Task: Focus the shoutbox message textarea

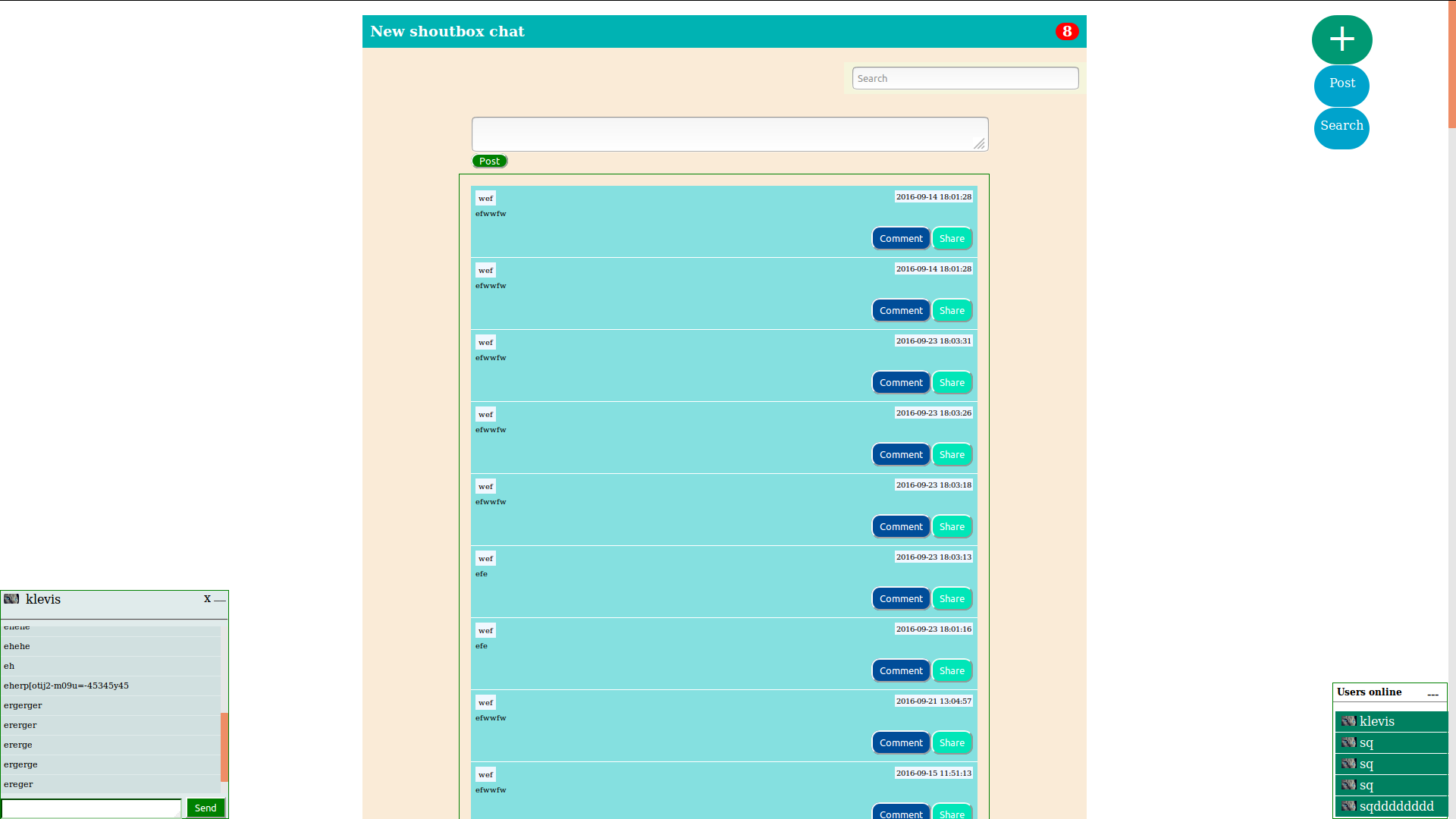Action: (730, 133)
